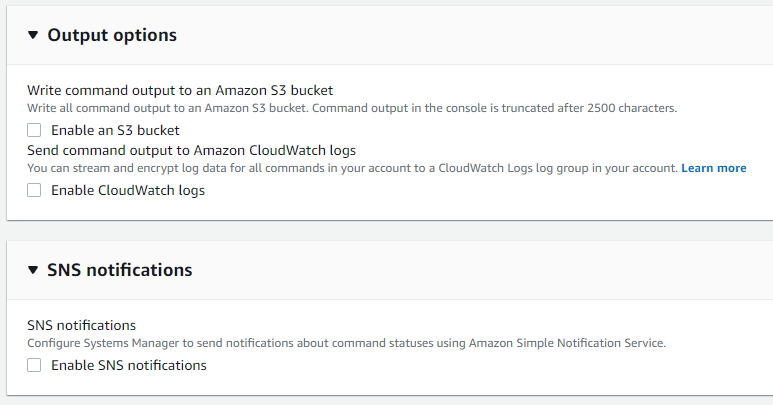Image resolution: width=773 pixels, height=405 pixels.
Task: Click the gray gap between the two panels
Action: [386, 231]
